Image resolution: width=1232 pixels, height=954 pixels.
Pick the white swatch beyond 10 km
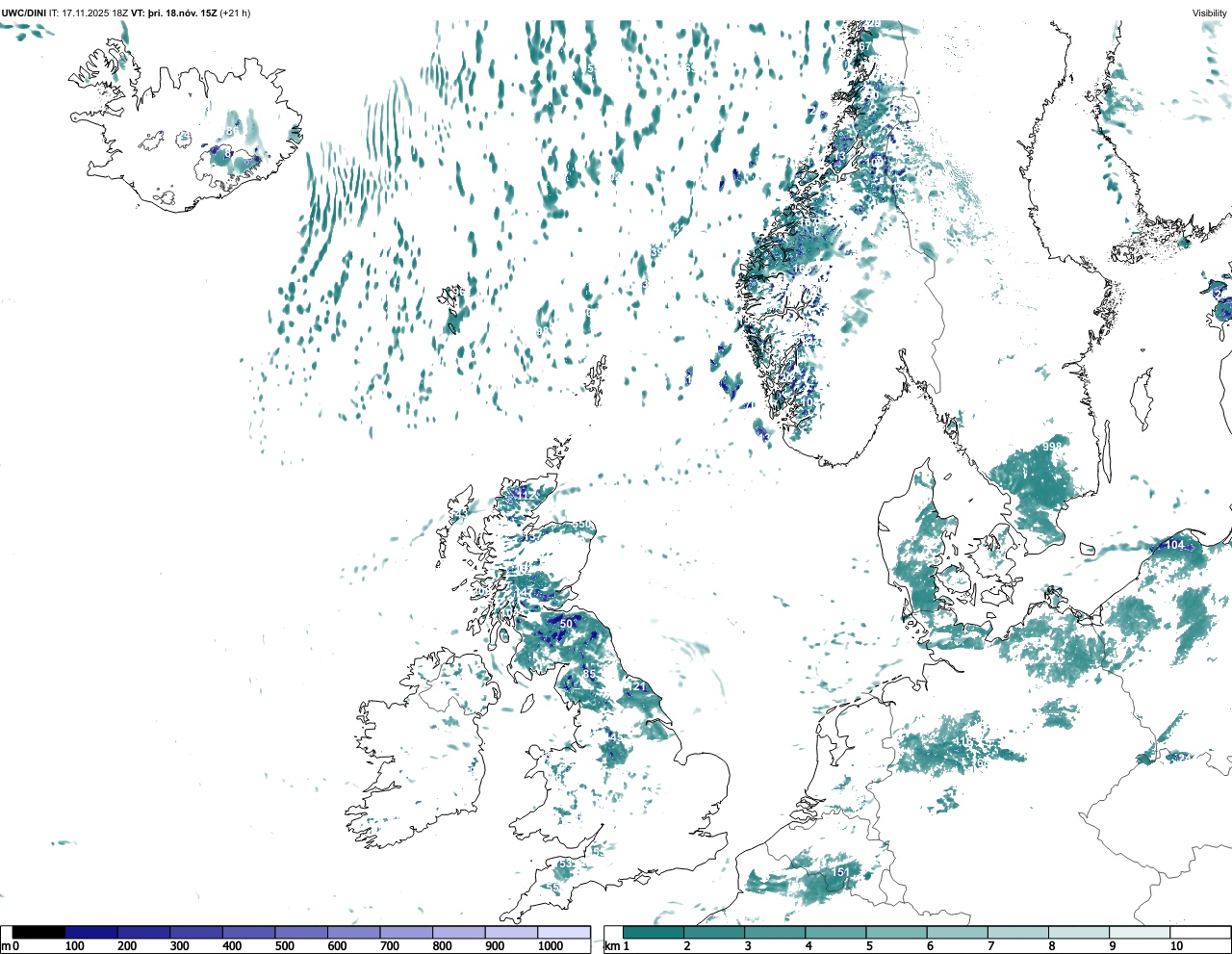1199,932
